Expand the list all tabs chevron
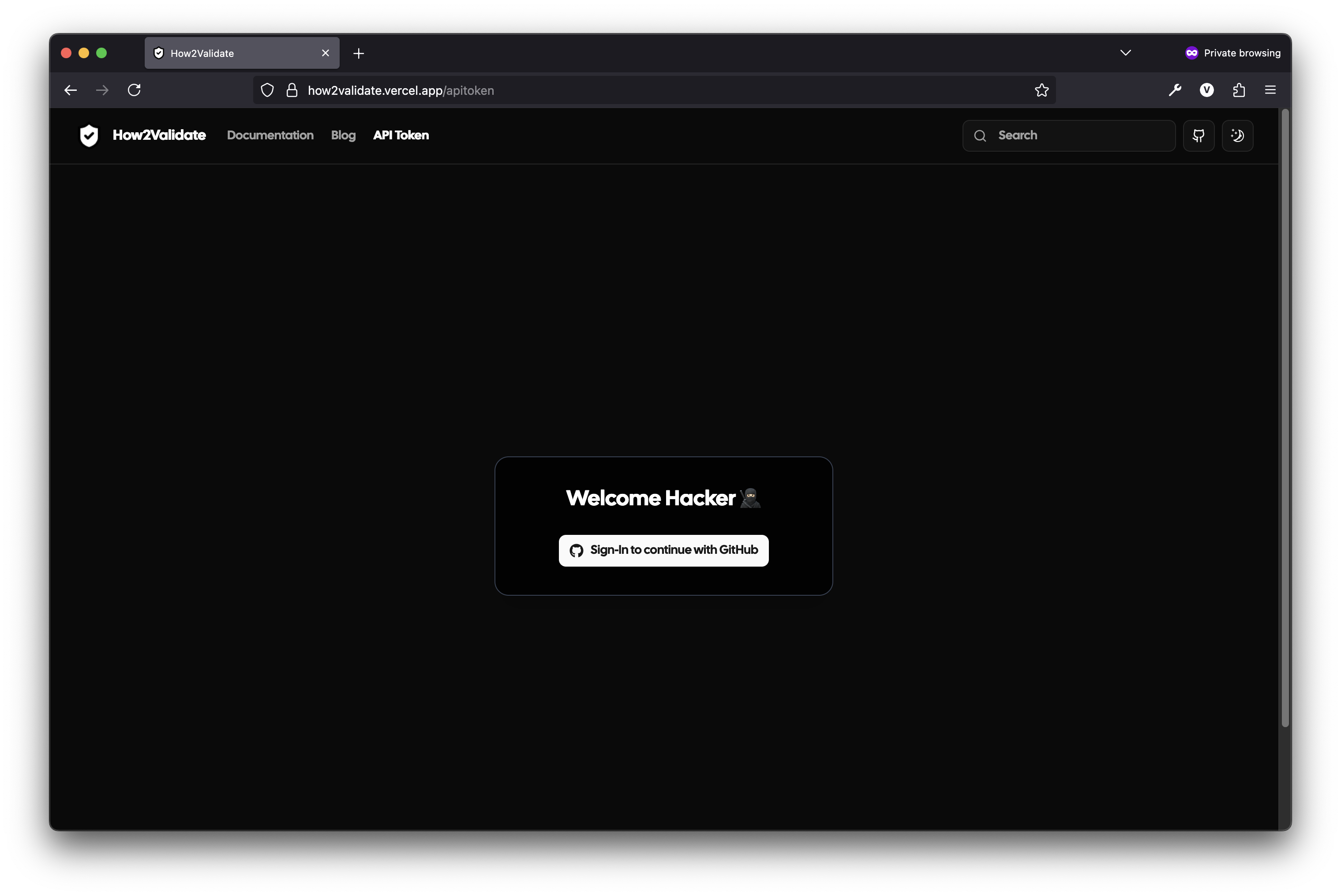Screen dimensions: 1341x896 point(1125,52)
